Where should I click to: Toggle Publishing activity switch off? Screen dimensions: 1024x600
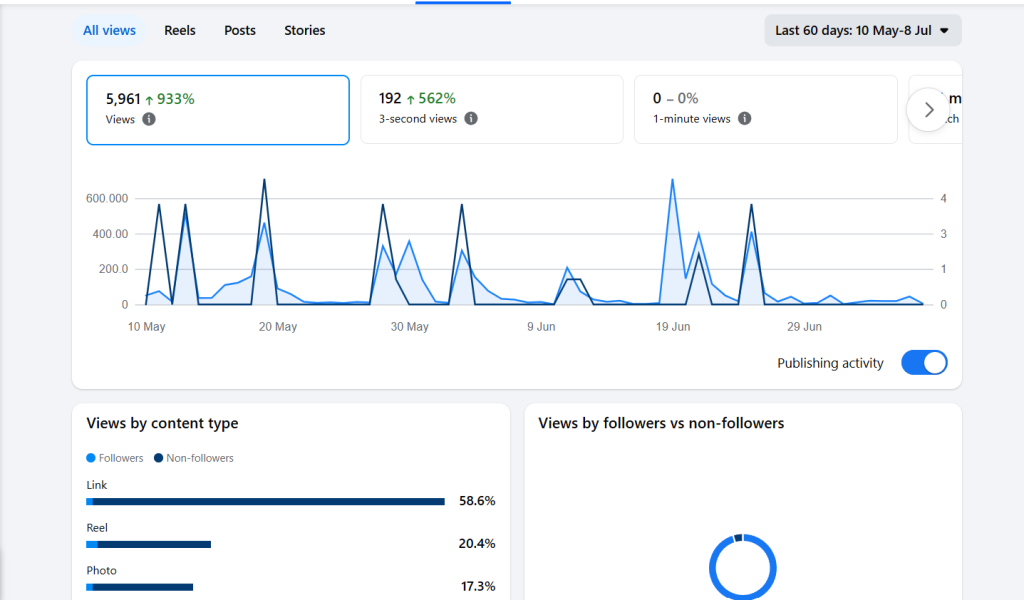(x=924, y=362)
